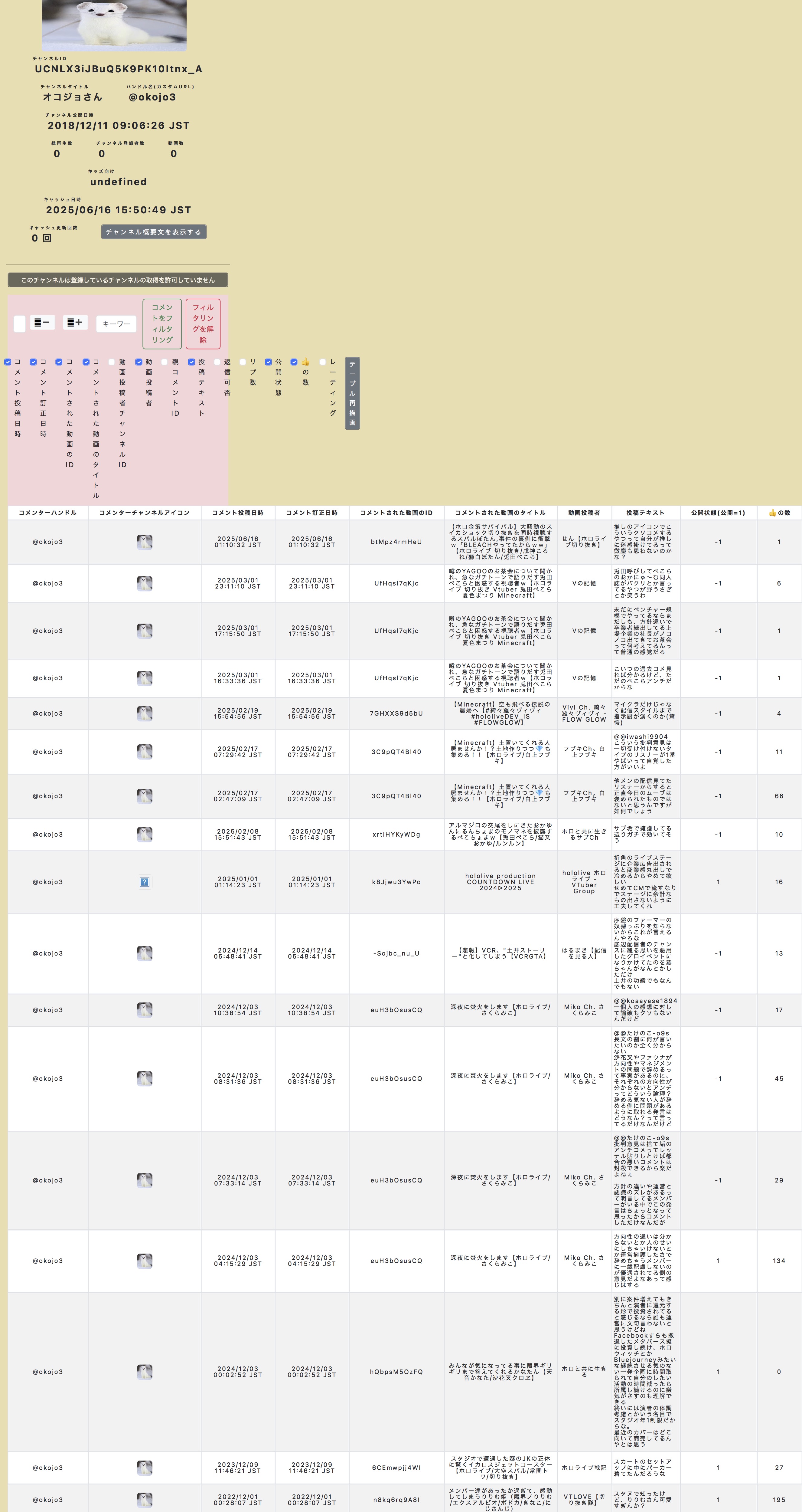Click video ID 7GHXXS9d5bU cell
Screen dimensions: 802x1512
pos(396,714)
